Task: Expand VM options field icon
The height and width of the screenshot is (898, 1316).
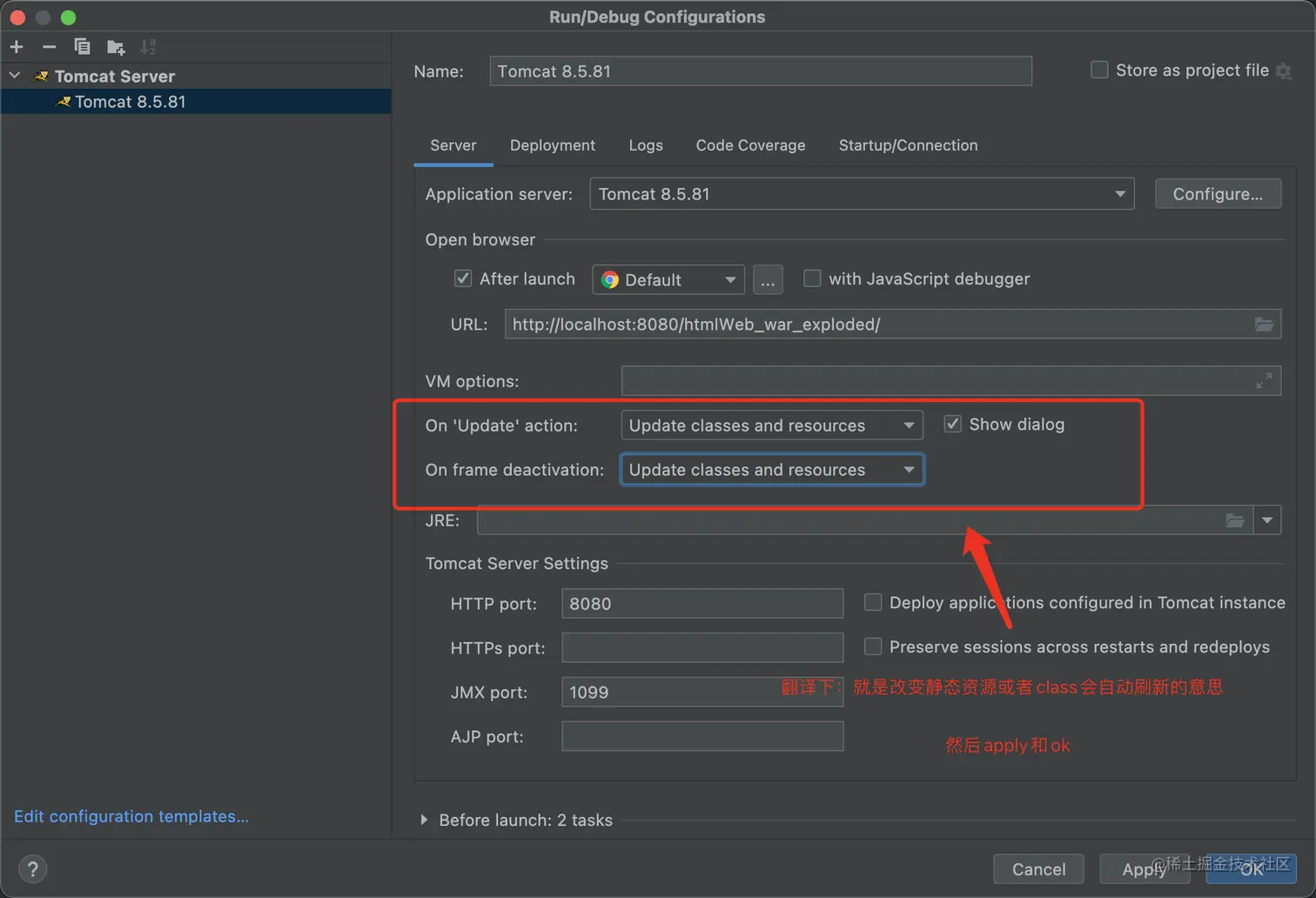Action: [1264, 381]
